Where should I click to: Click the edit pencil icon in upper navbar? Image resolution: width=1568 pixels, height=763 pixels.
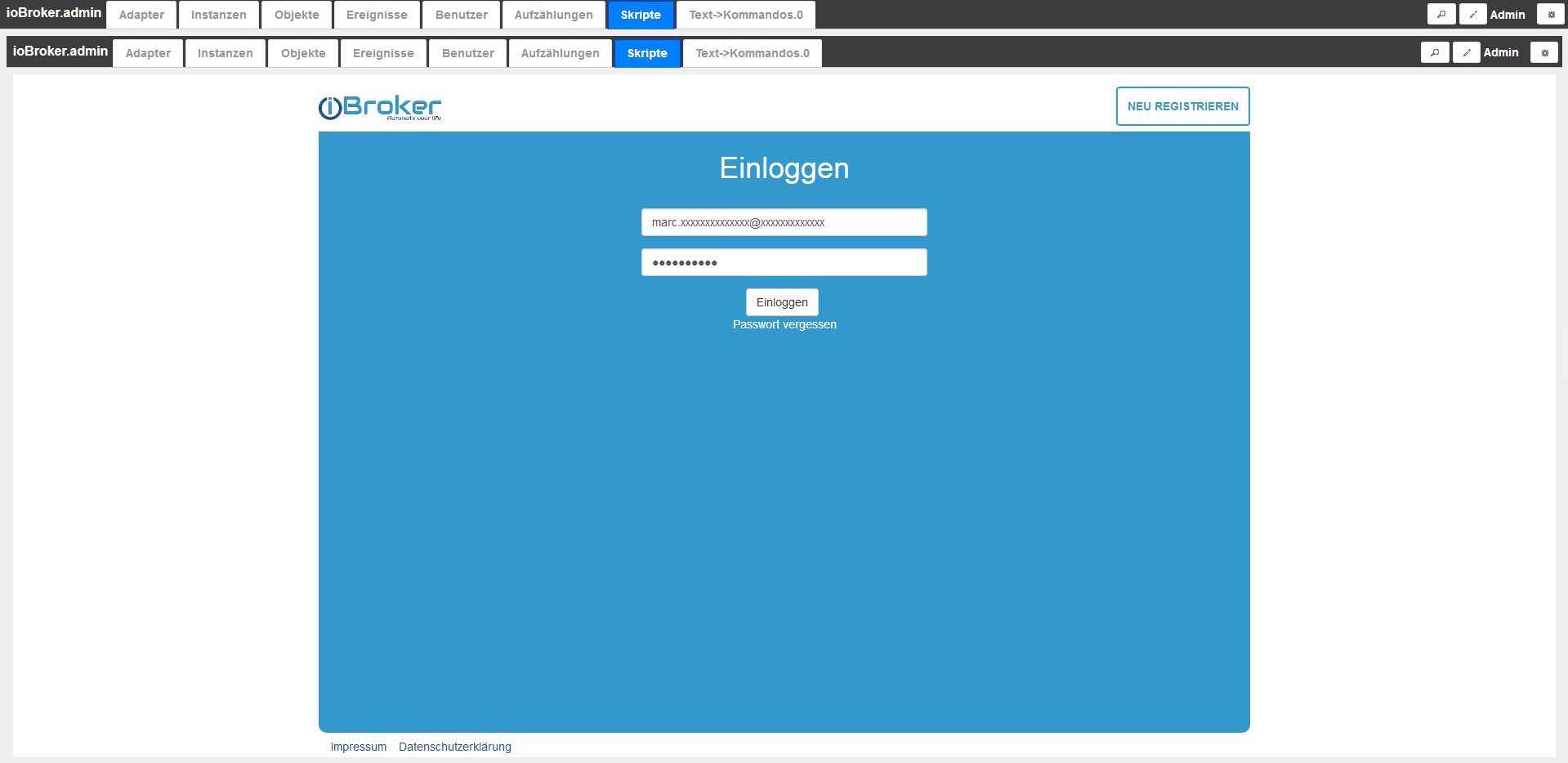(1473, 15)
